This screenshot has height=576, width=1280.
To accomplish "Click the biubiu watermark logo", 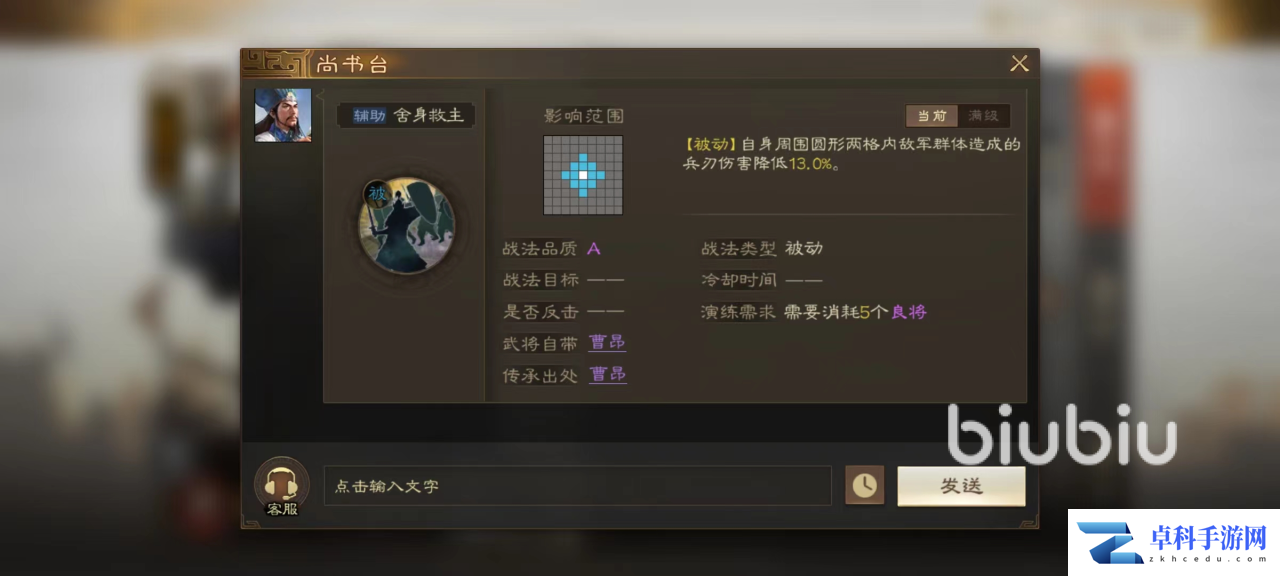I will (x=1061, y=433).
